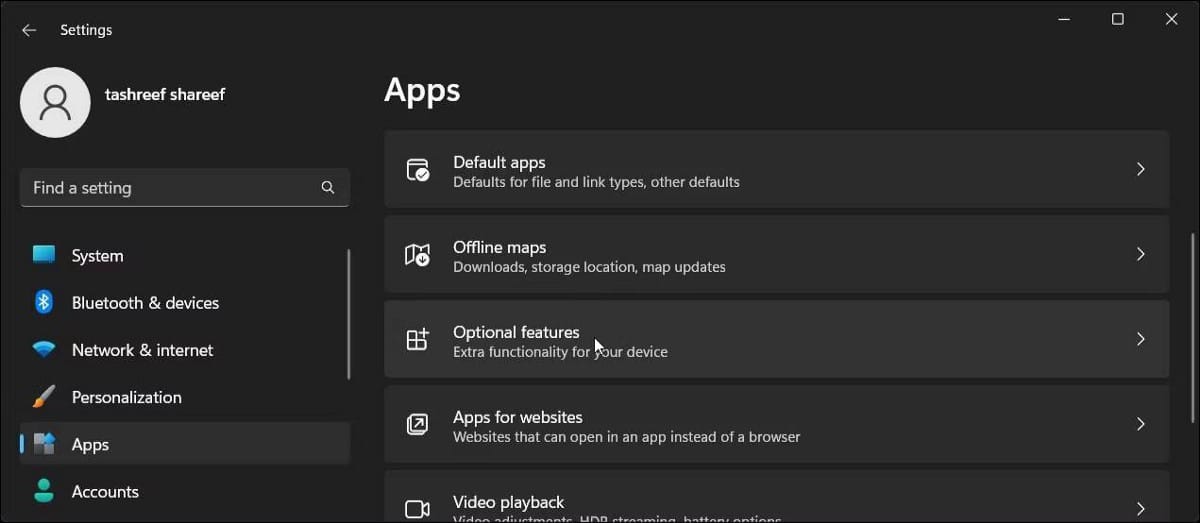
Task: Open the Default apps card
Action: point(776,170)
